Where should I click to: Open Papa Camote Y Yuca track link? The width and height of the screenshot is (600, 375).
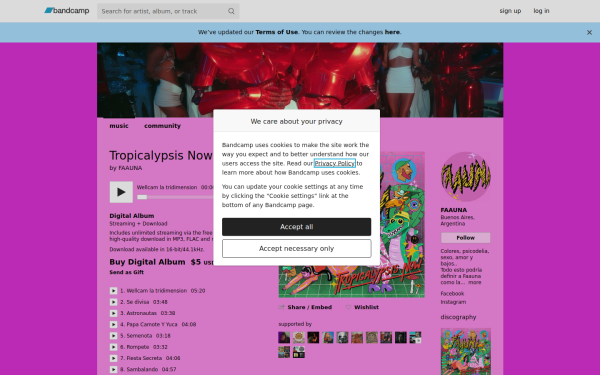pos(152,324)
